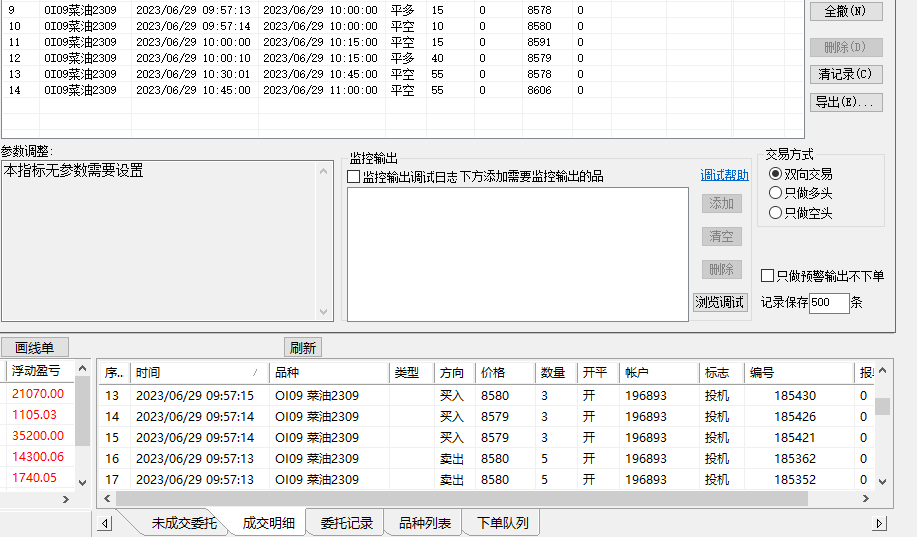
Task: Select 只做空头 trading mode
Action: pos(775,213)
